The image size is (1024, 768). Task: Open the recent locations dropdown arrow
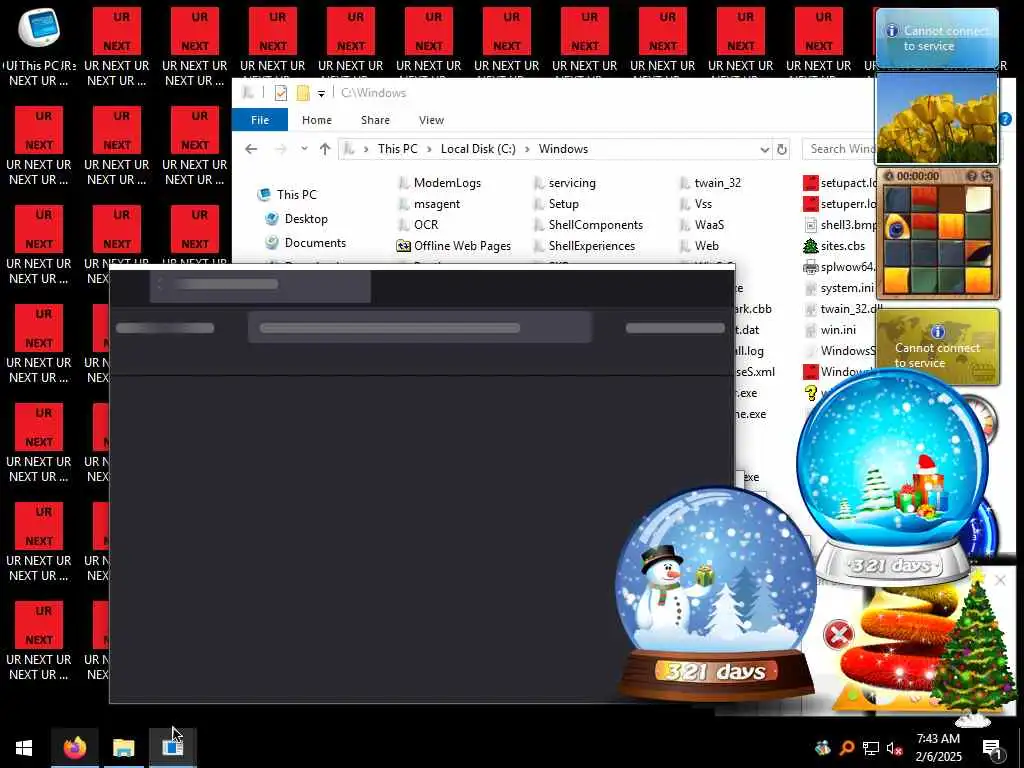(304, 149)
